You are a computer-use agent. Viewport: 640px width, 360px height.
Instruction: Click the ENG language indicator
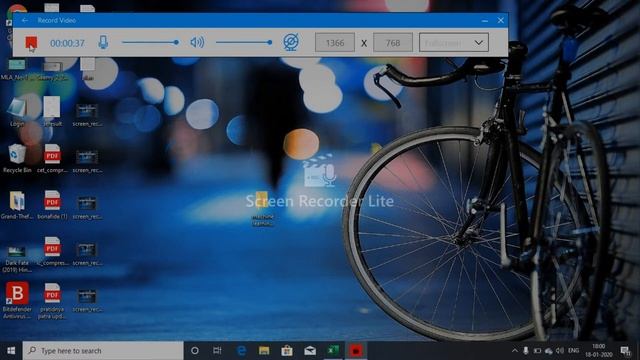click(x=573, y=351)
